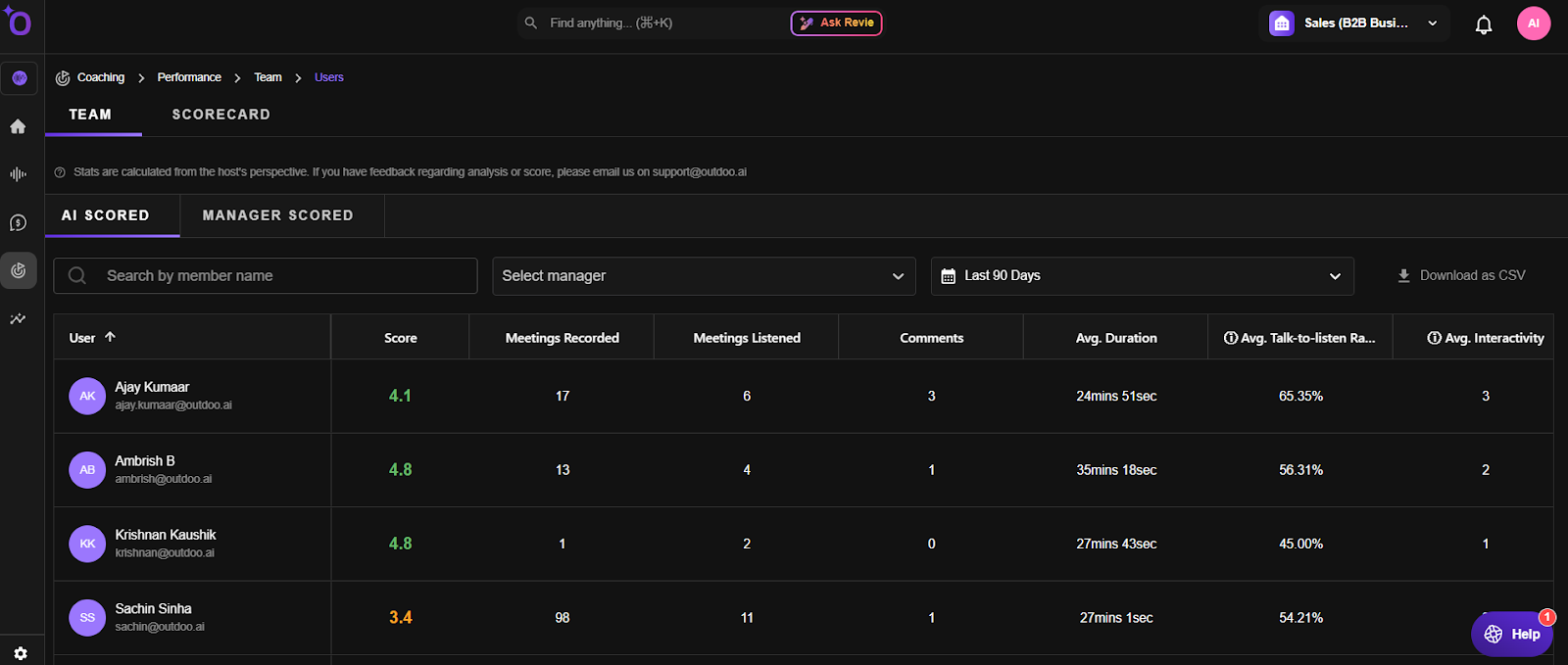Open the purple workspace sidebar icon
The width and height of the screenshot is (1568, 665).
(x=20, y=78)
